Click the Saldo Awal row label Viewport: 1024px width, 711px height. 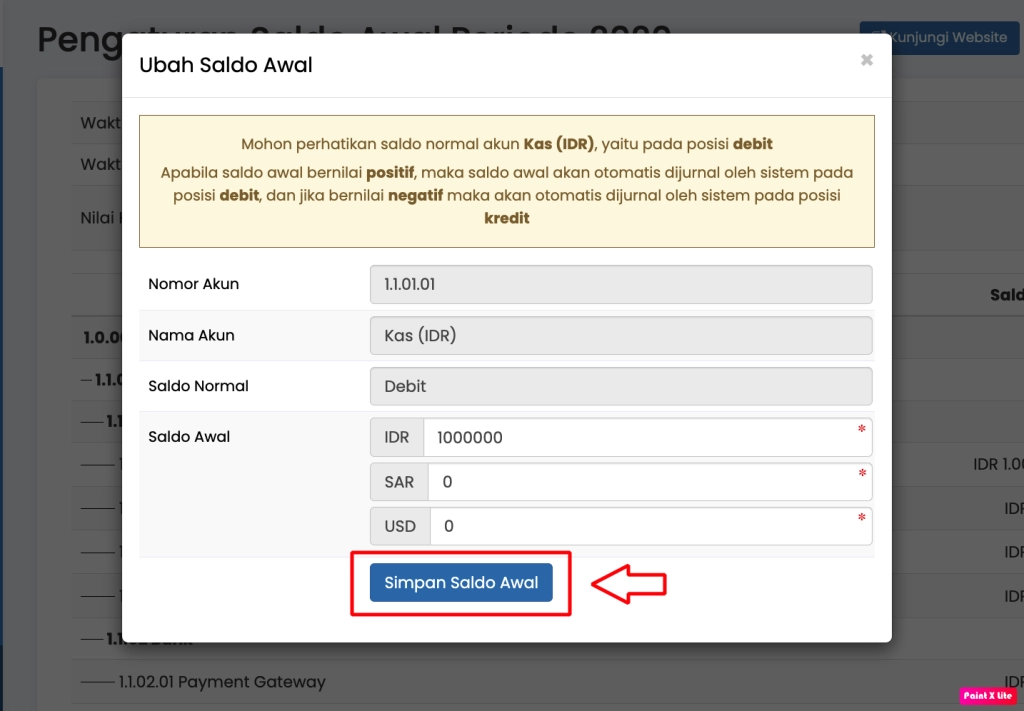[x=189, y=437]
